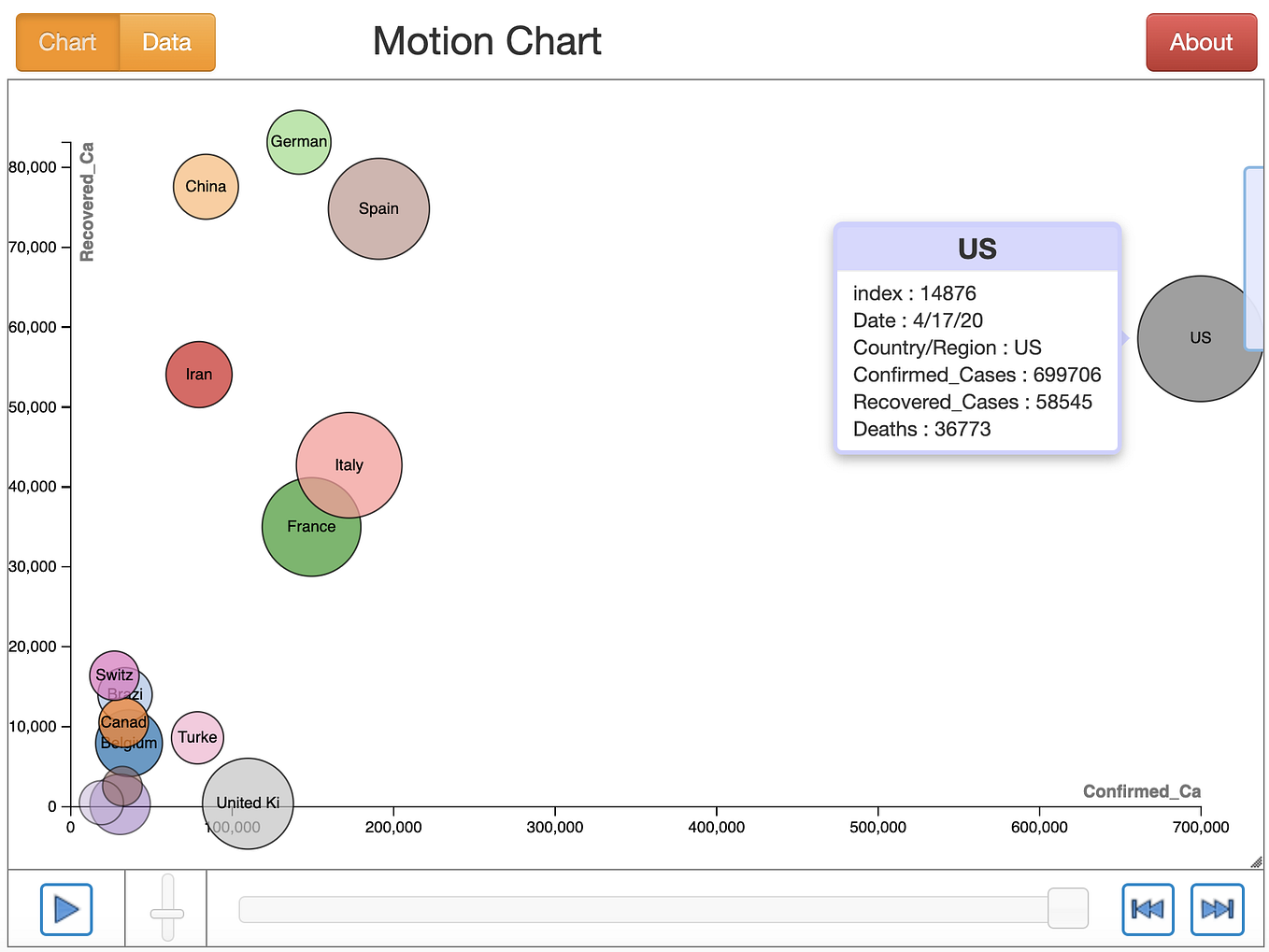Switch to the Data tab
The height and width of the screenshot is (952, 1269).
pyautogui.click(x=166, y=42)
